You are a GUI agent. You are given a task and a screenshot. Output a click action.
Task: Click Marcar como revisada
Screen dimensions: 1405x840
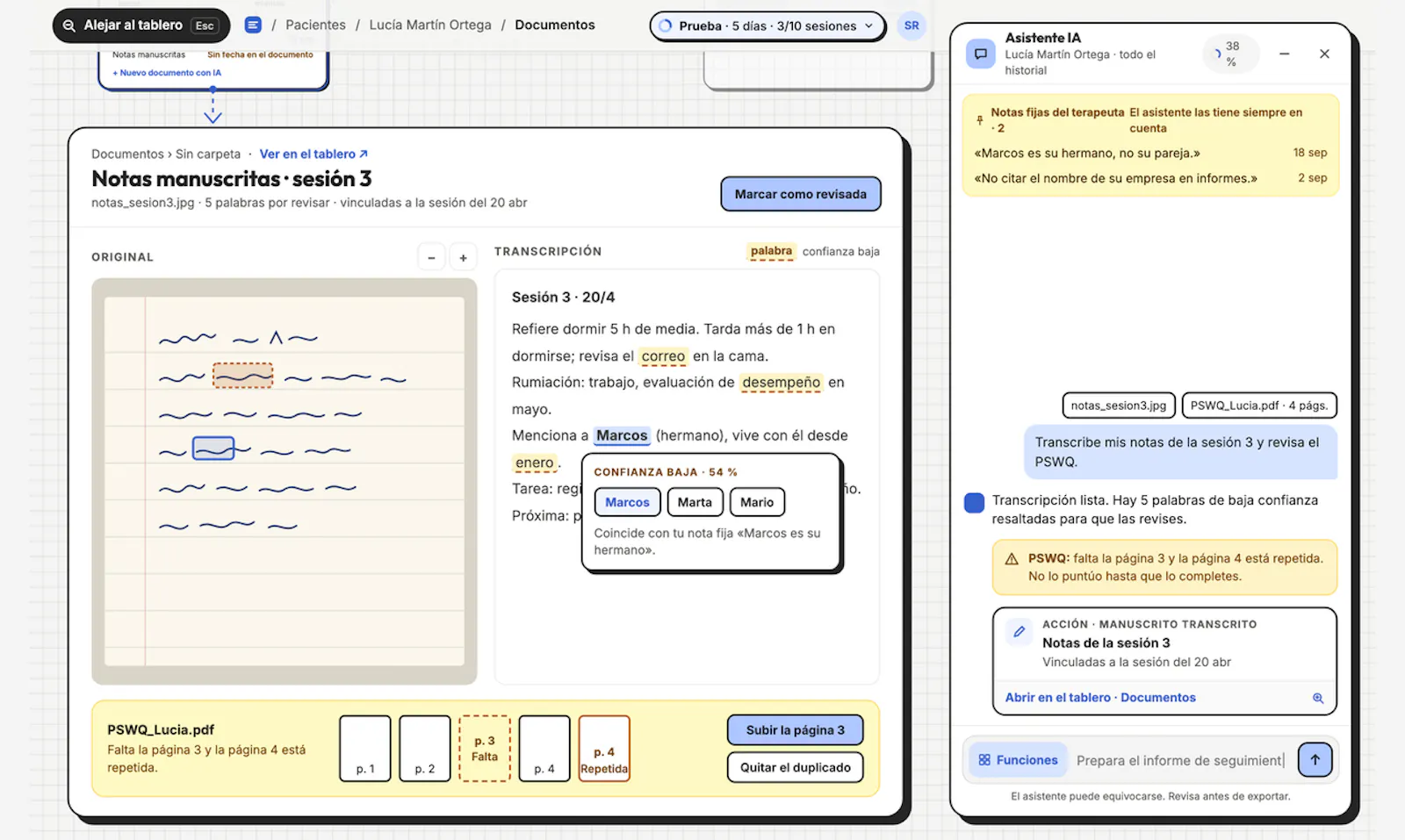tap(800, 194)
